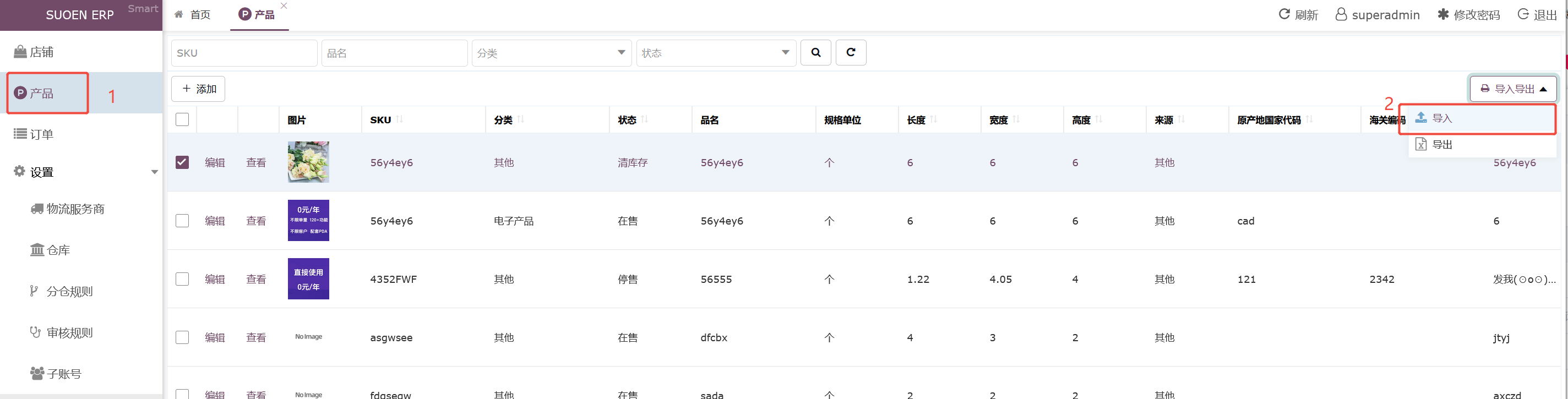Sort by 宽度 column arrows

[x=1016, y=119]
